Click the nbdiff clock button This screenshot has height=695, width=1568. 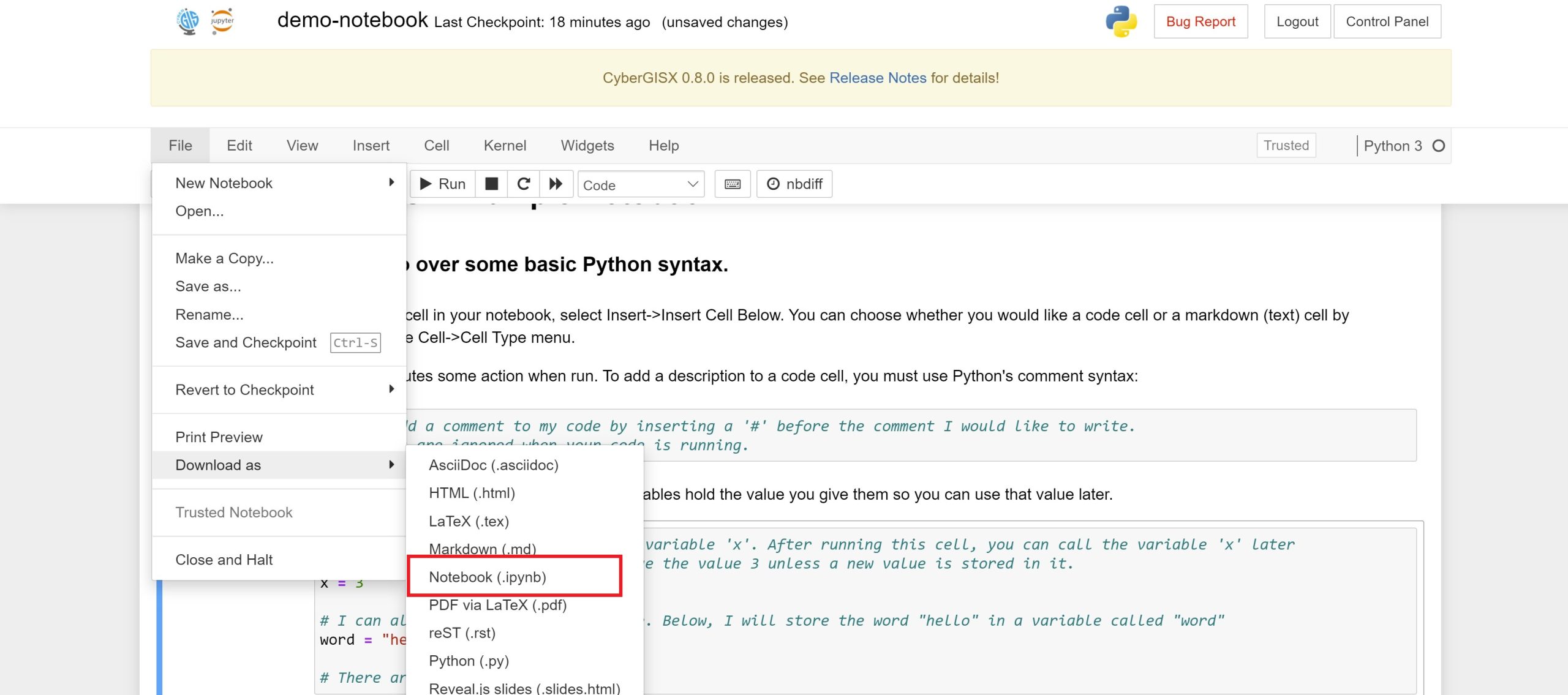pos(794,184)
